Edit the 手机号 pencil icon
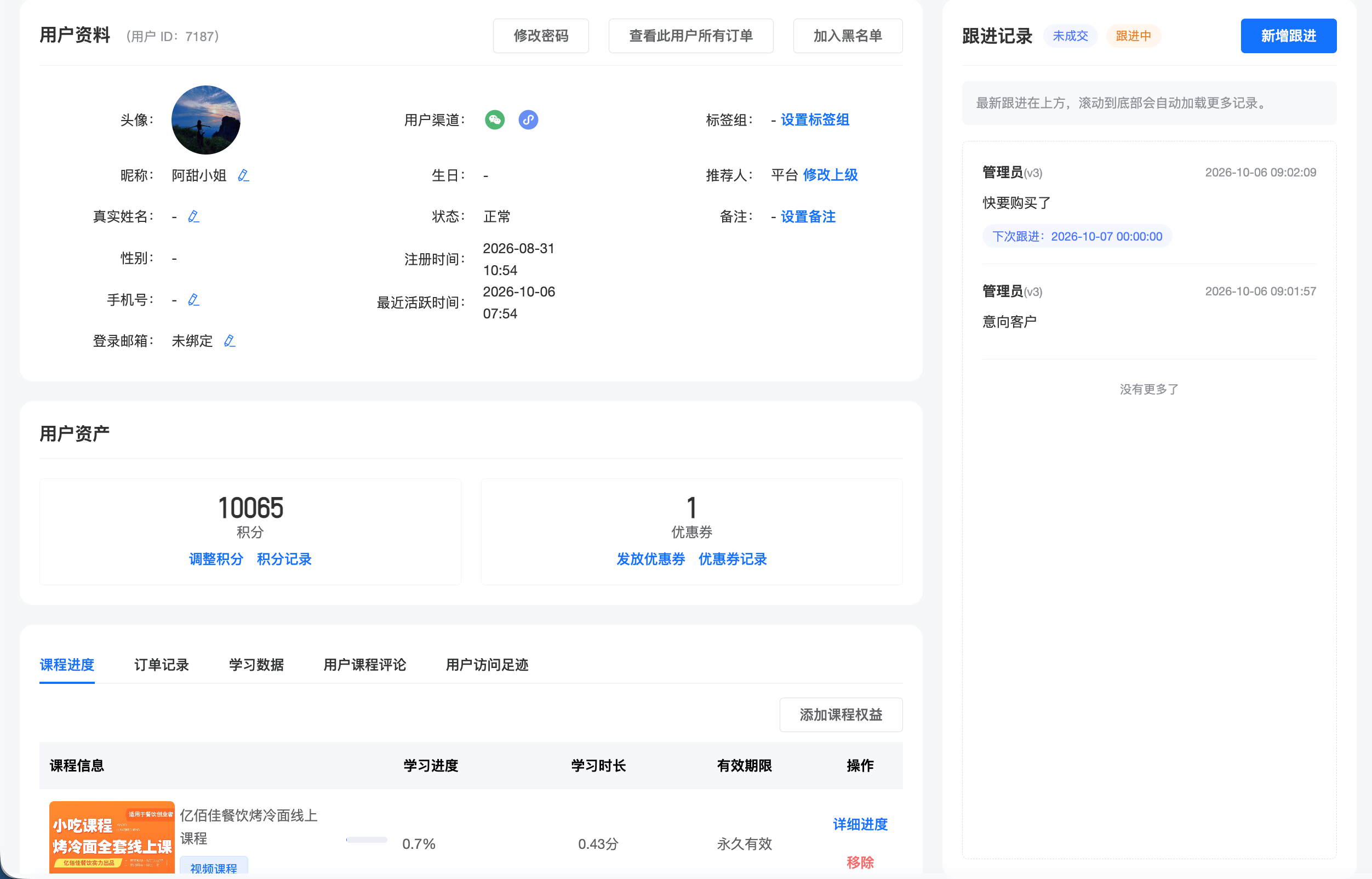Image resolution: width=1372 pixels, height=879 pixels. (194, 300)
